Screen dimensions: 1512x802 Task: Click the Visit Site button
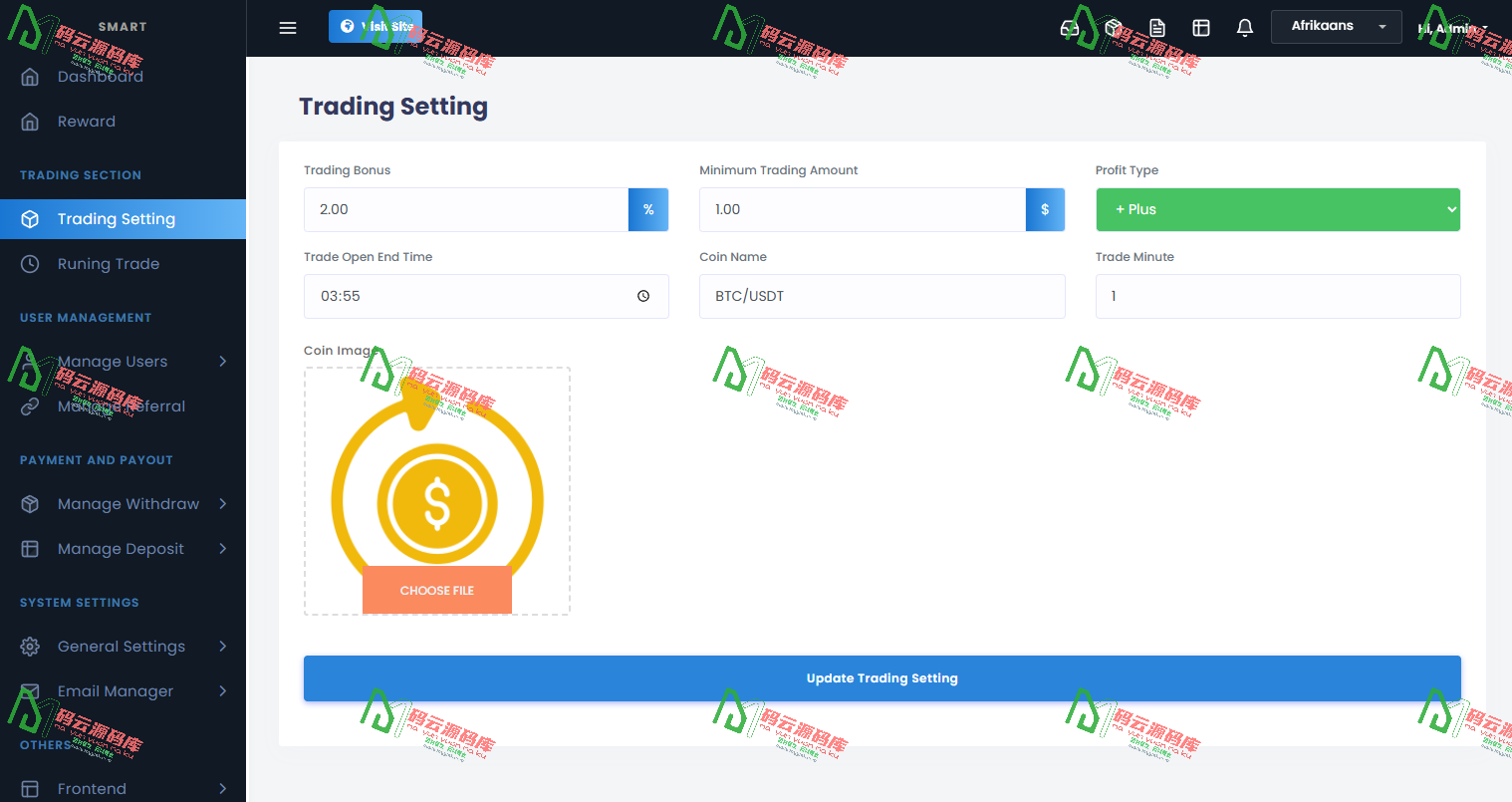pyautogui.click(x=376, y=27)
